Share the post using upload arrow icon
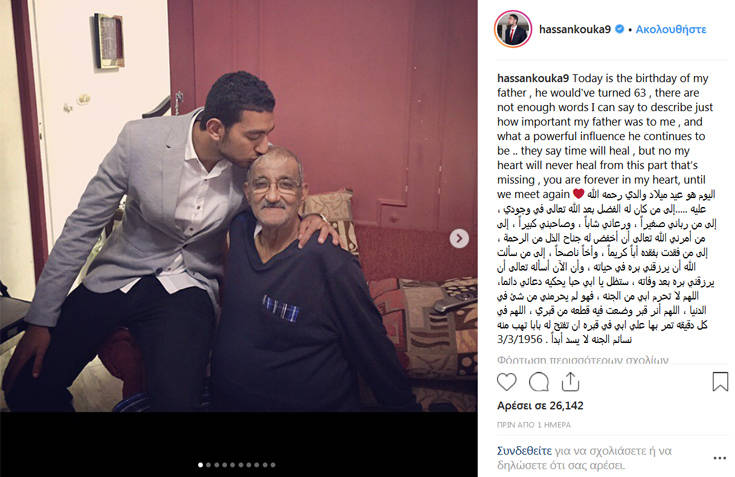 click(570, 382)
